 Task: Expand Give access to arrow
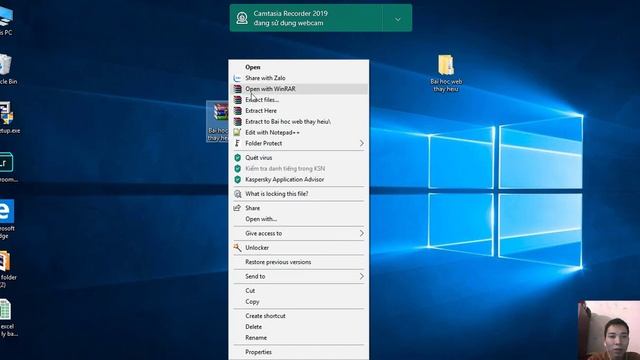click(362, 233)
